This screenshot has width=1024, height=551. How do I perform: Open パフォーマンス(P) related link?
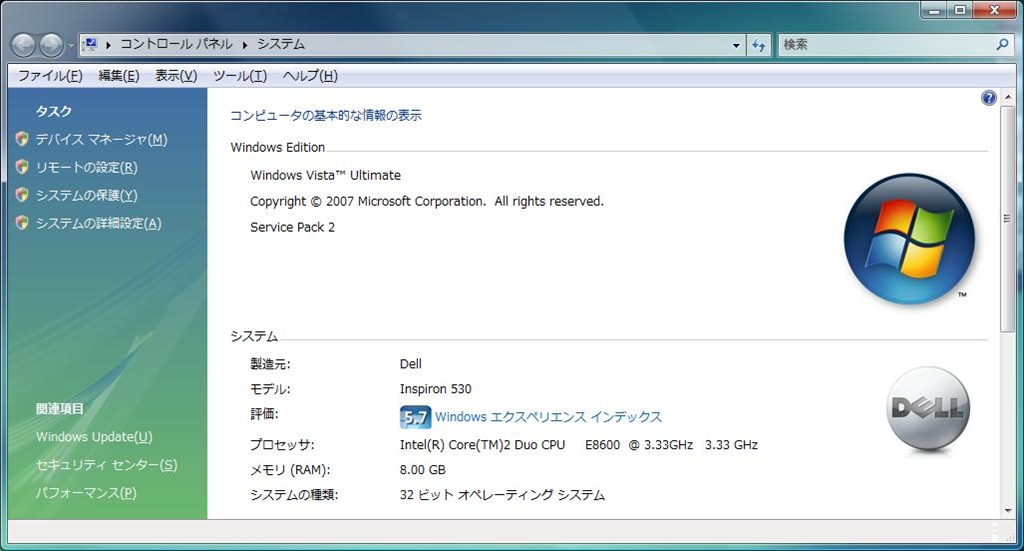tap(86, 493)
